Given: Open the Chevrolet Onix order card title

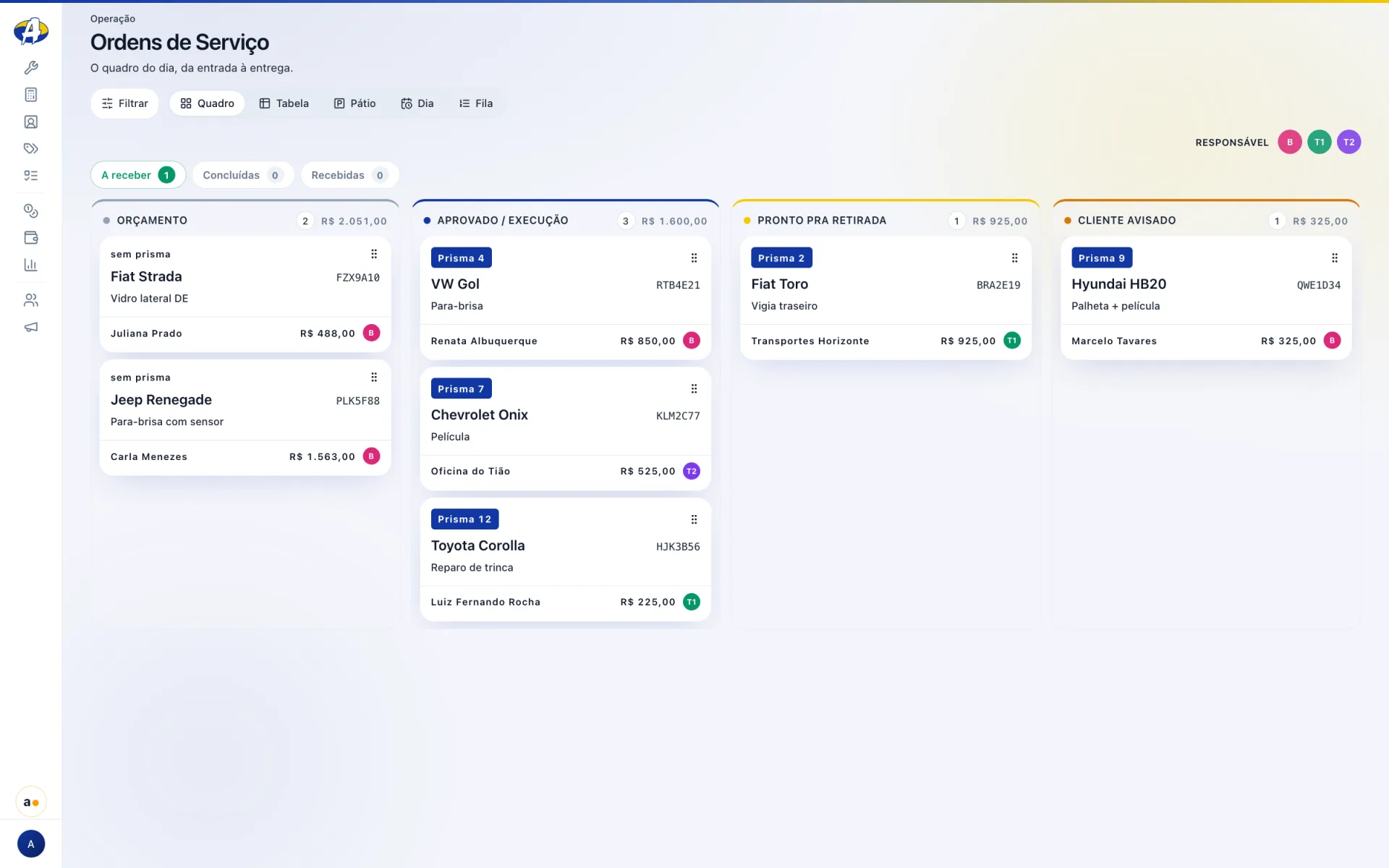Looking at the screenshot, I should click(x=480, y=415).
